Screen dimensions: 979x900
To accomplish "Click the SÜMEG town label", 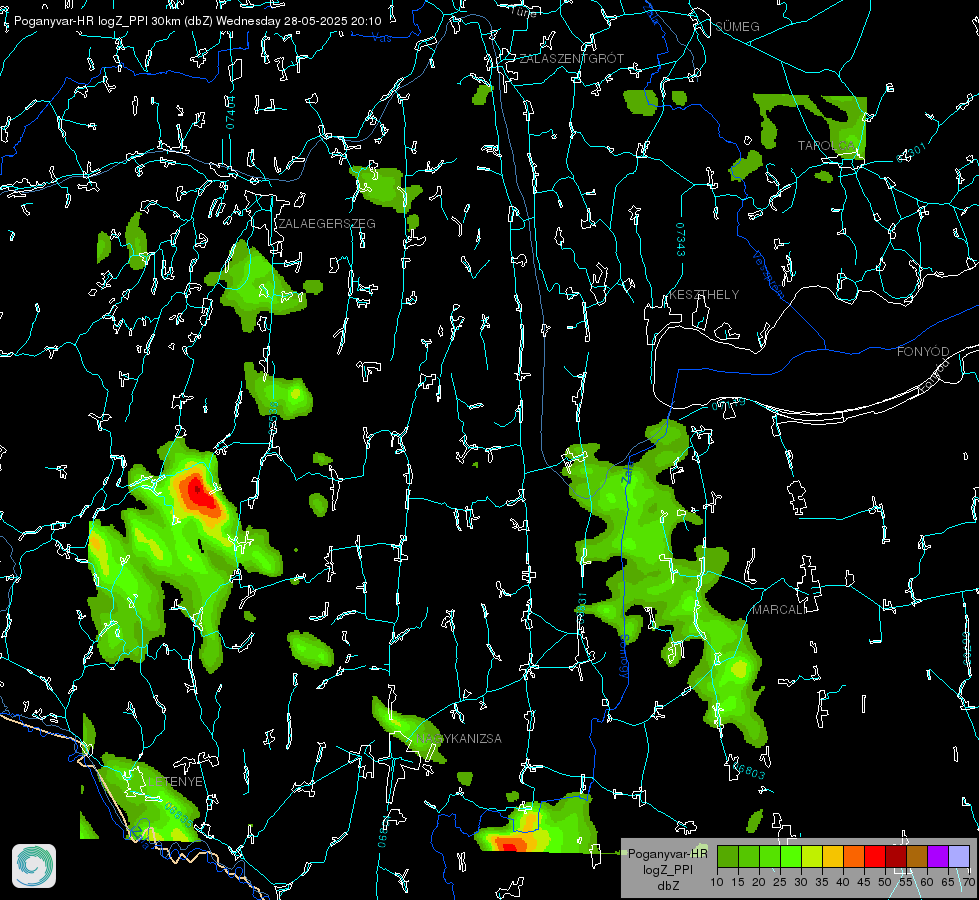I will (737, 26).
